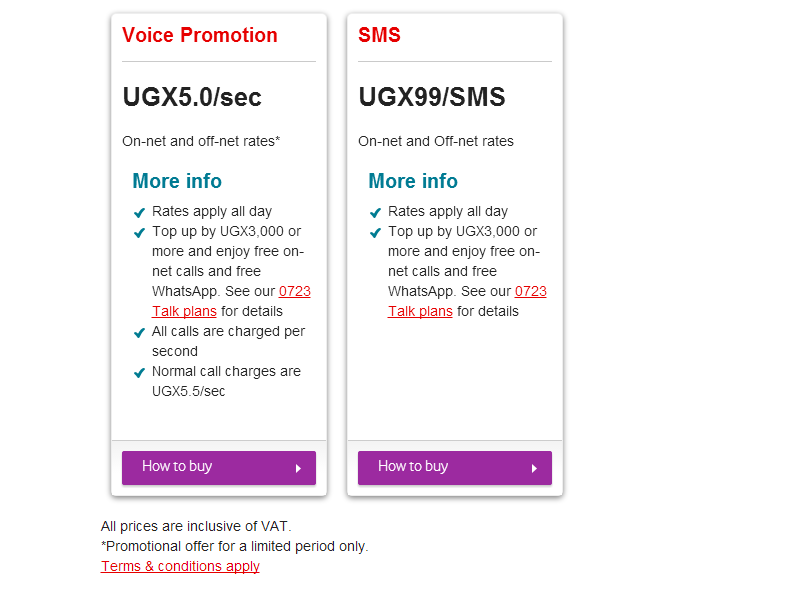Click the UGX99/SMS price text

pyautogui.click(x=432, y=97)
